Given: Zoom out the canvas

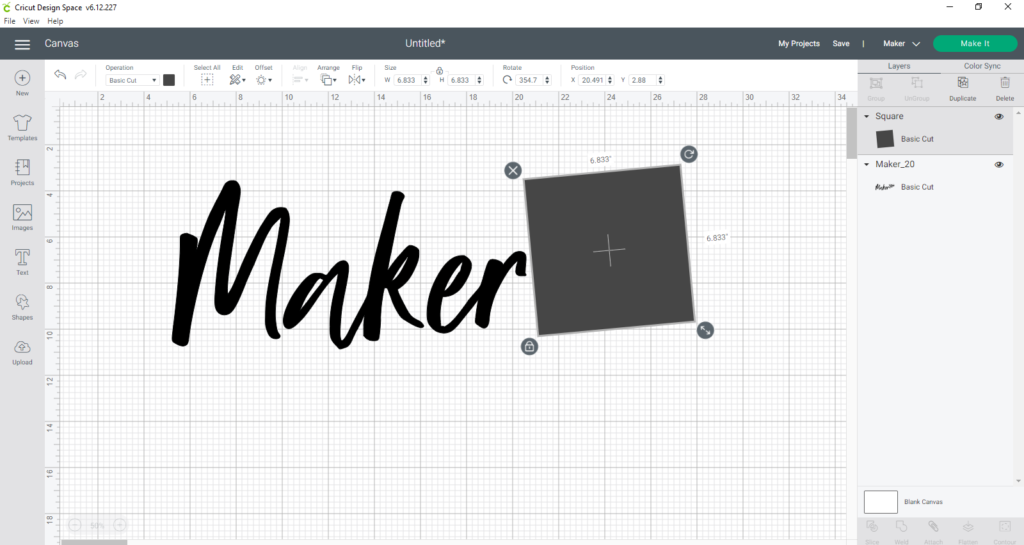Looking at the screenshot, I should (x=75, y=525).
